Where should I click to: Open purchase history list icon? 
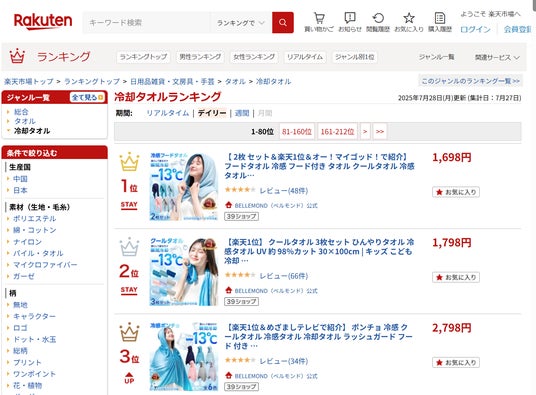click(x=440, y=18)
